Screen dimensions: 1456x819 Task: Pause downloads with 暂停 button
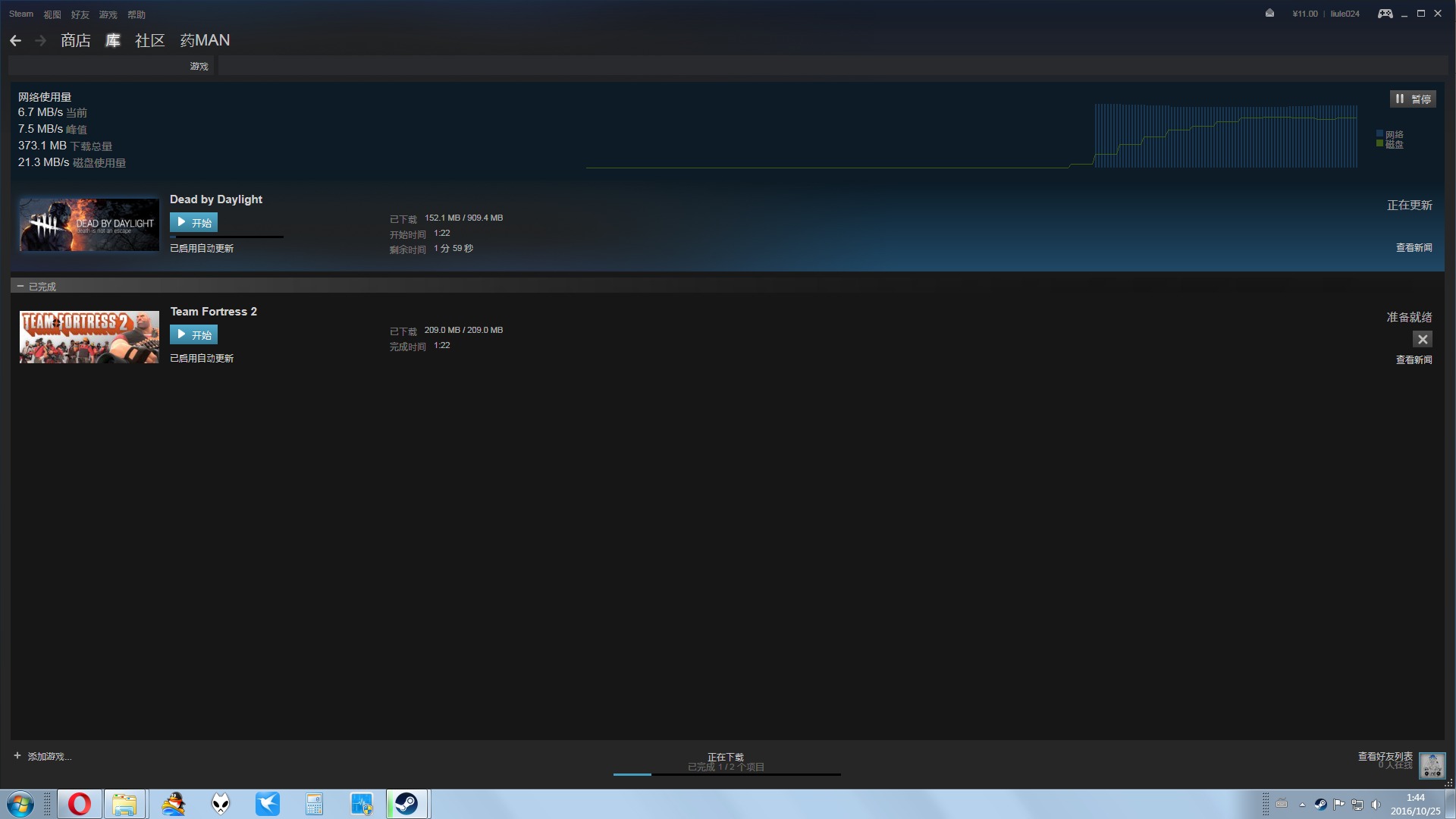[1413, 99]
